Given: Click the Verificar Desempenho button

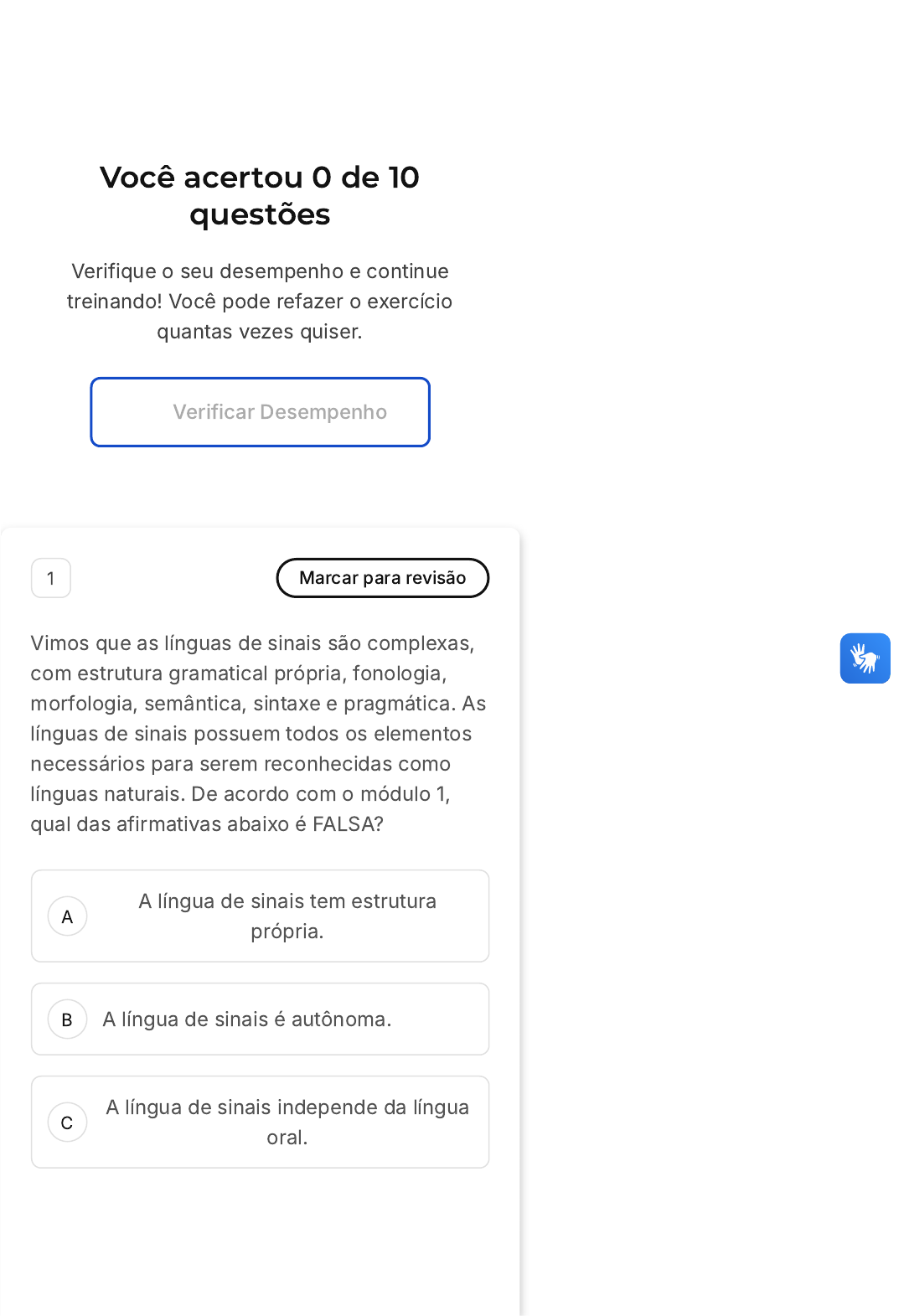Looking at the screenshot, I should click(x=260, y=412).
